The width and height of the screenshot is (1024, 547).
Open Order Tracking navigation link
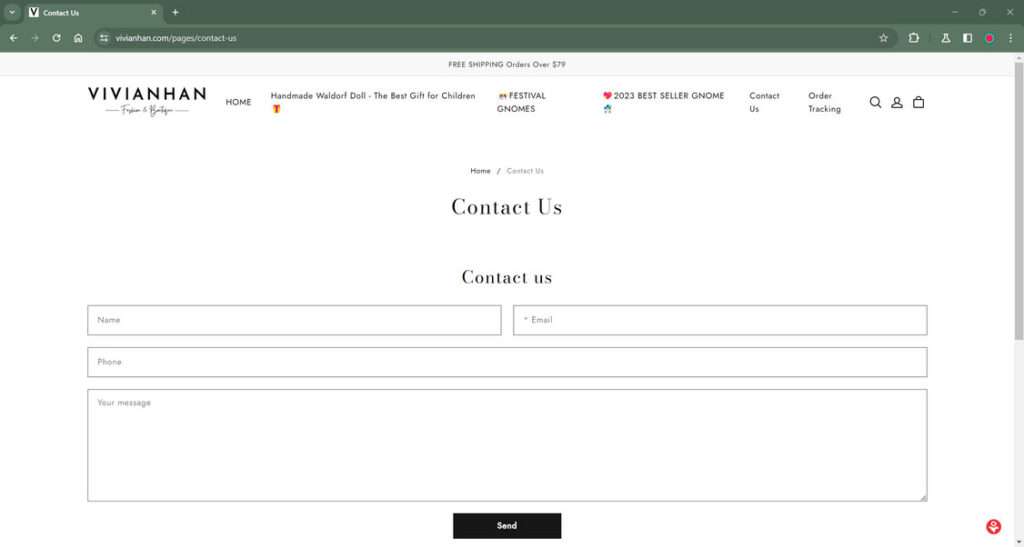click(824, 102)
